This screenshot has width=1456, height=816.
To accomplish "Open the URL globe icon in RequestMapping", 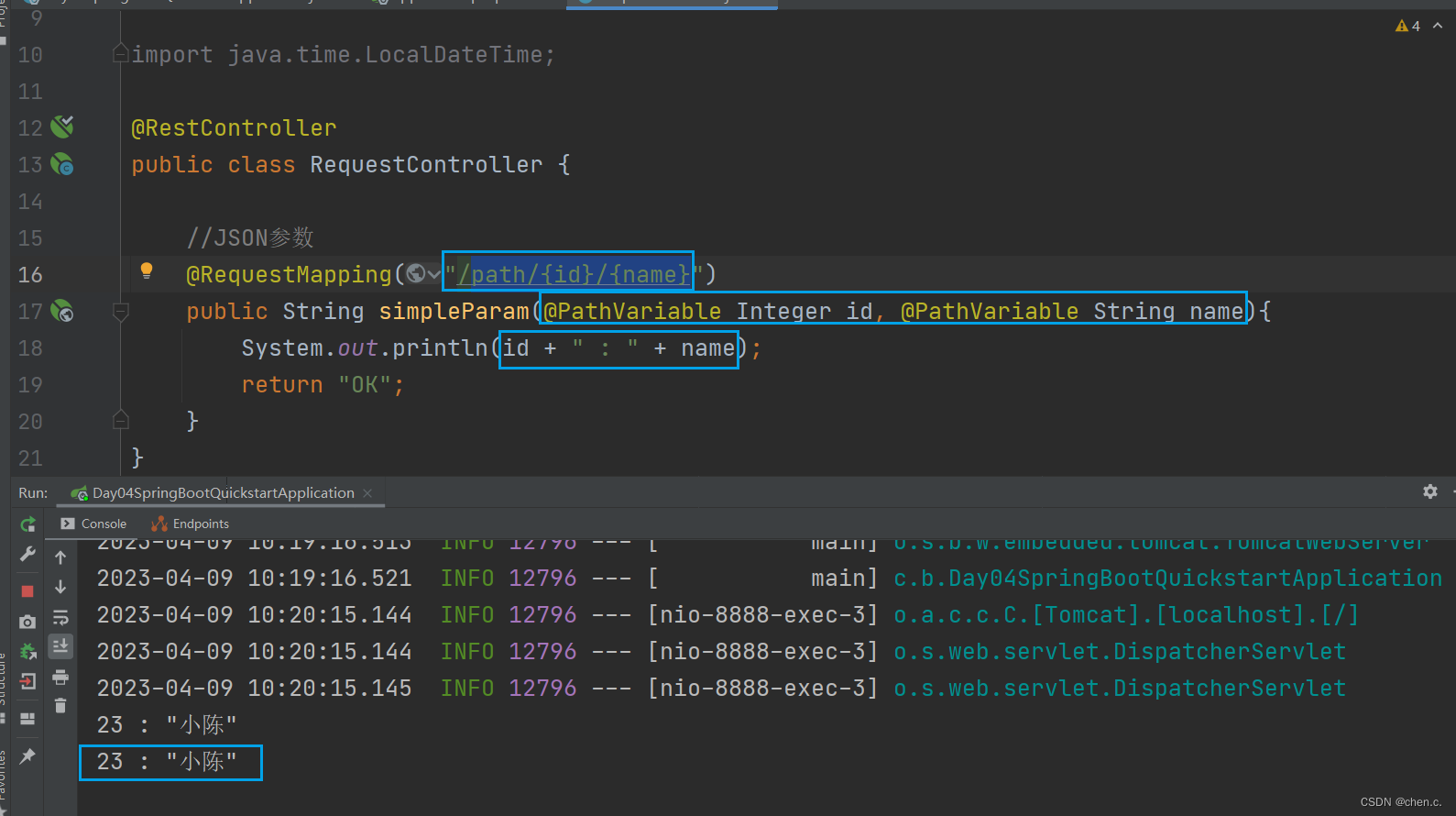I will coord(416,273).
